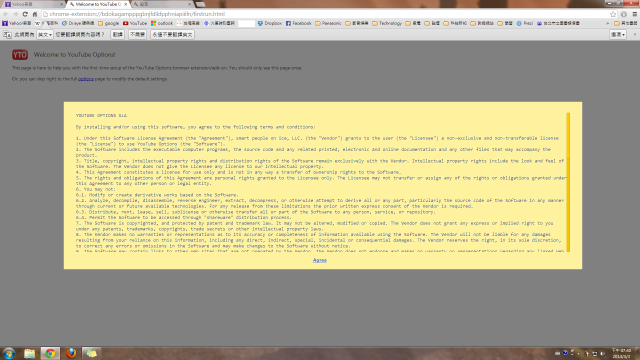The height and width of the screenshot is (360, 640).
Task: Click the extension icon beside the star
Action: [624, 14]
